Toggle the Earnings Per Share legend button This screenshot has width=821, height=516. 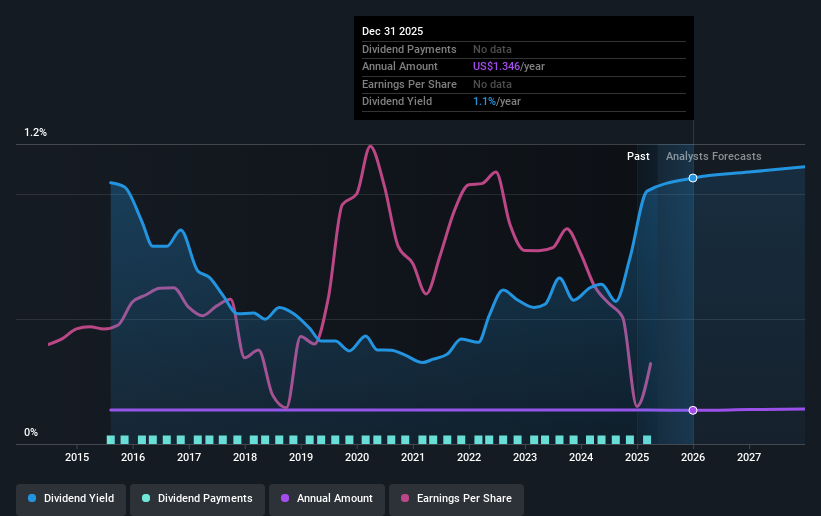tap(457, 498)
